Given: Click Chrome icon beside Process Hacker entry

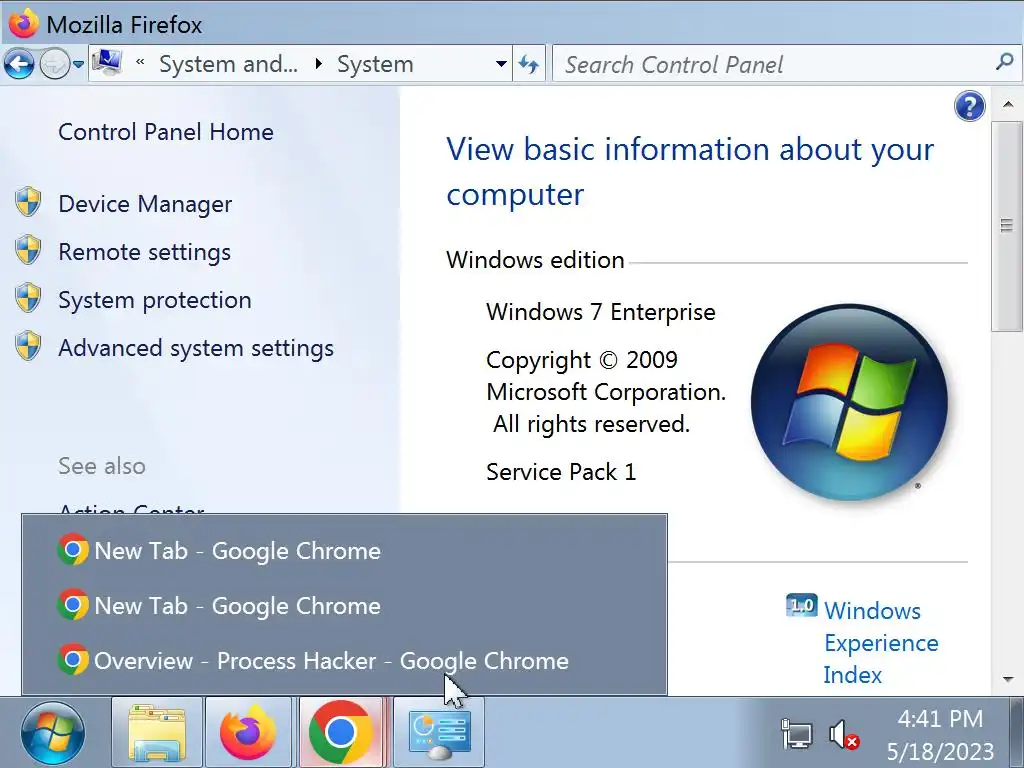Looking at the screenshot, I should pos(72,660).
